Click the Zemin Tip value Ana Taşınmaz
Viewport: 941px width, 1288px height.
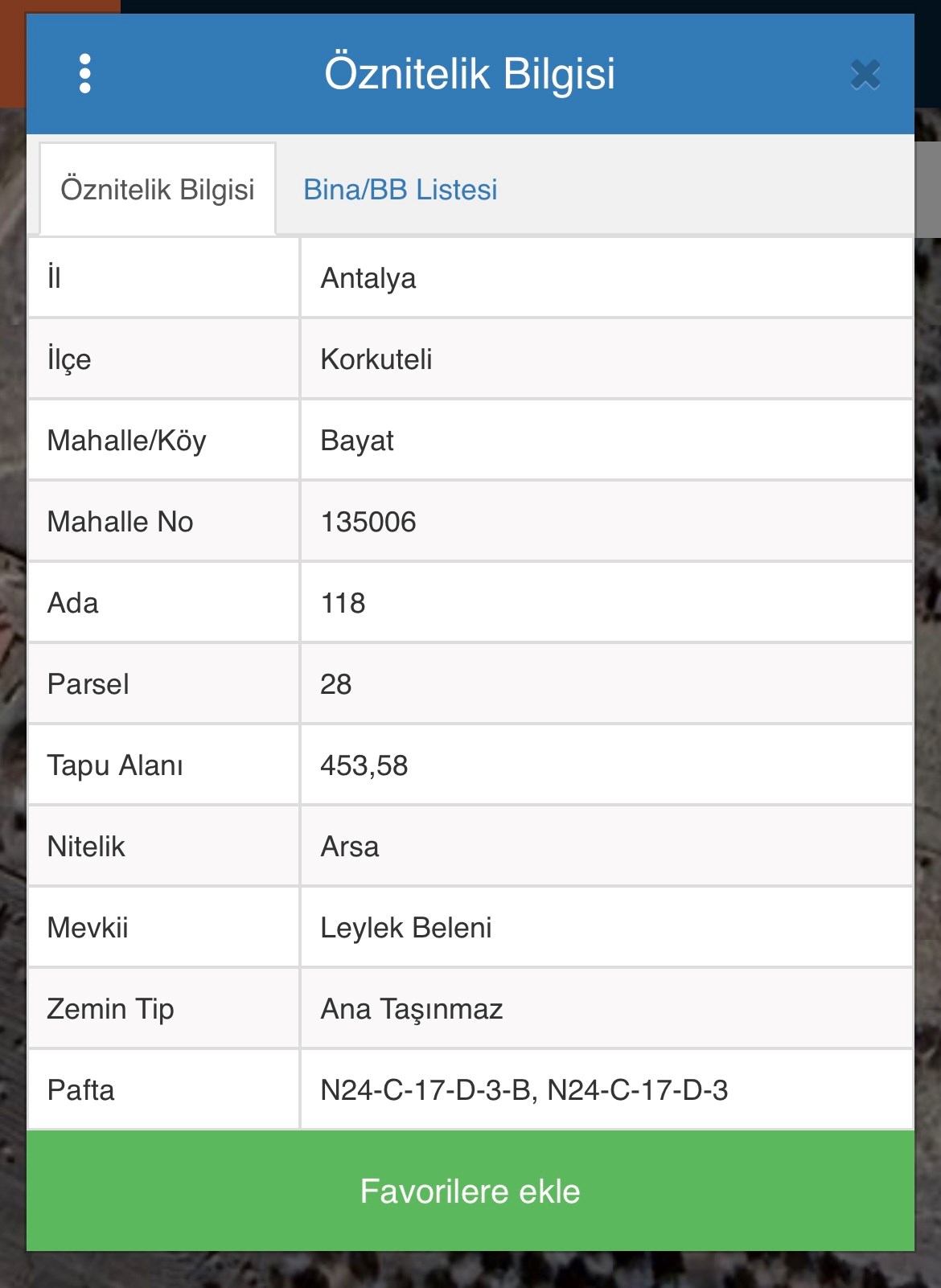tap(412, 1009)
